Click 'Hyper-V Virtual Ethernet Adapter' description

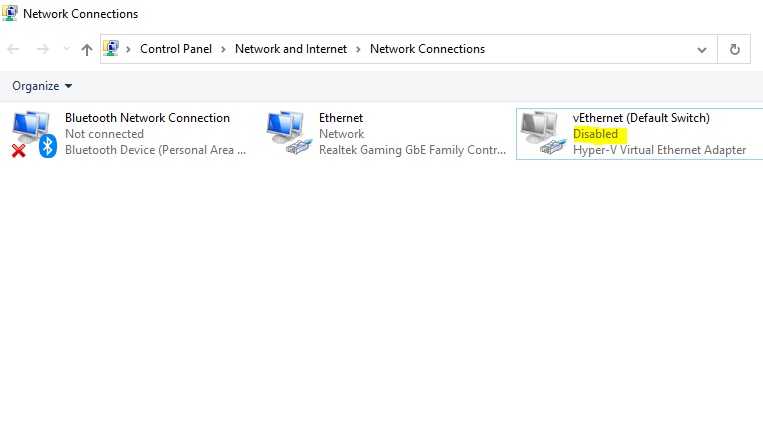(659, 150)
